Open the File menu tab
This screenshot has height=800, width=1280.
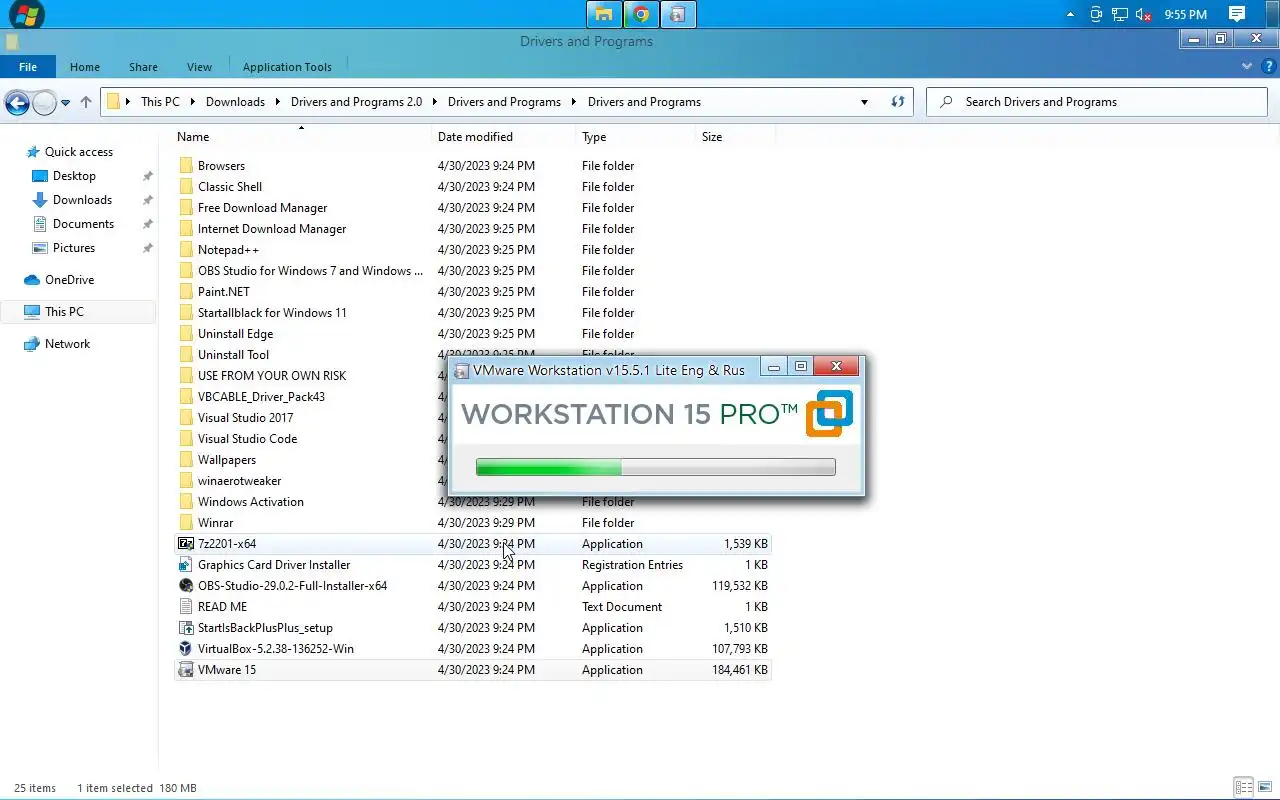28,67
